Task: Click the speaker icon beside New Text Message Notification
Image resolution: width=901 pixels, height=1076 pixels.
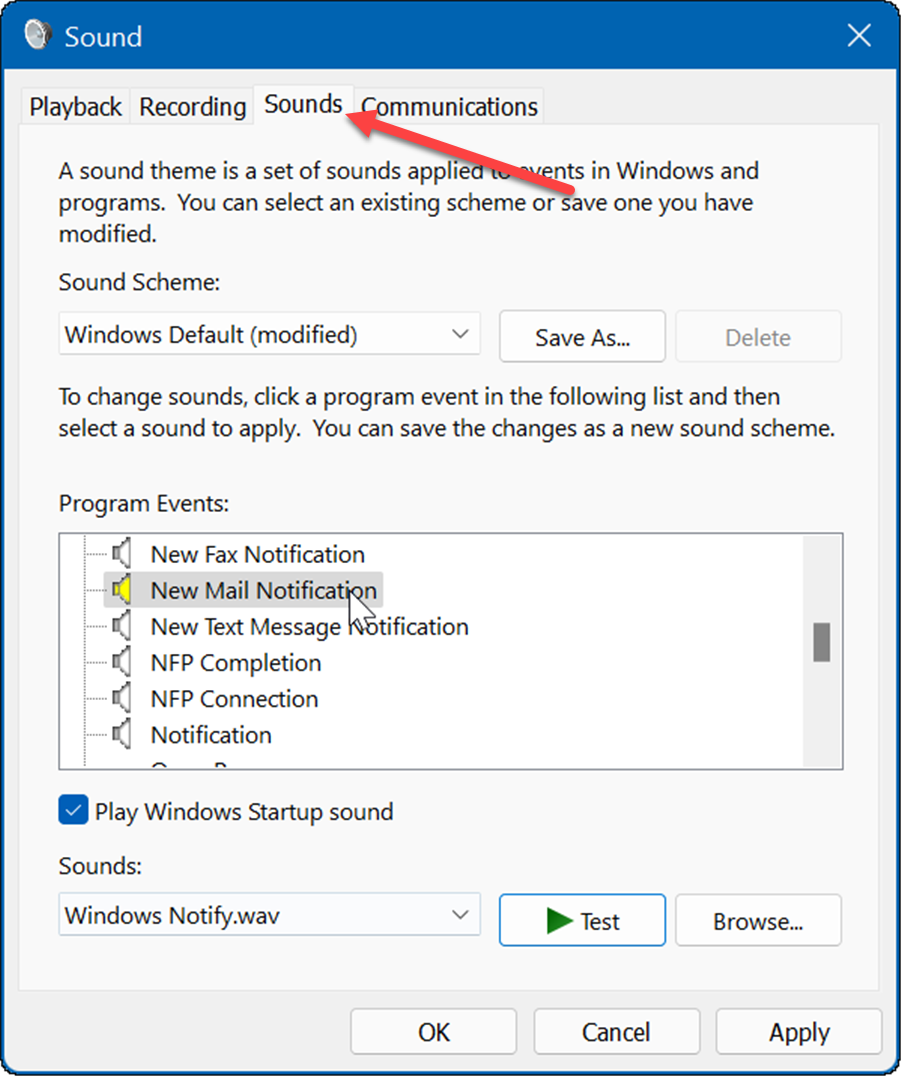Action: pos(123,626)
